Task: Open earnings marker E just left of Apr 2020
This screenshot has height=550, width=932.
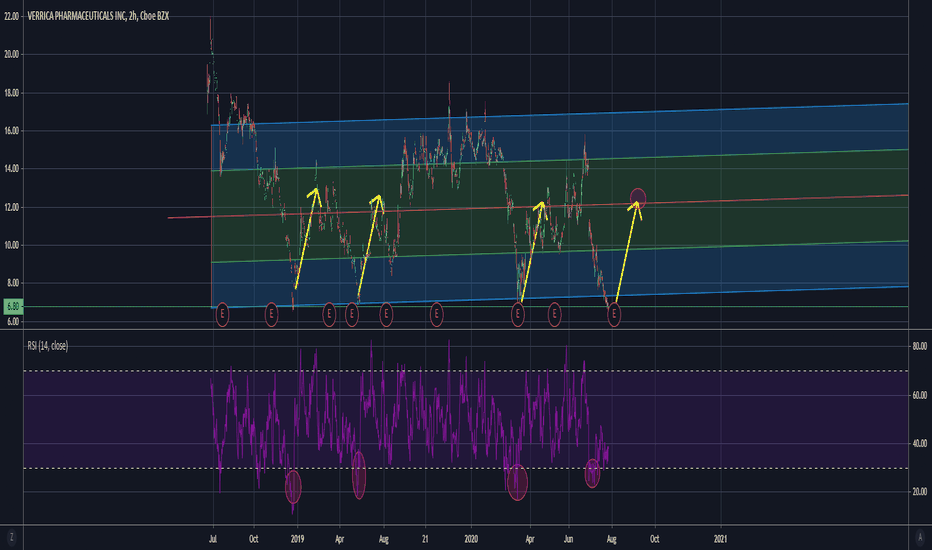Action: click(518, 314)
